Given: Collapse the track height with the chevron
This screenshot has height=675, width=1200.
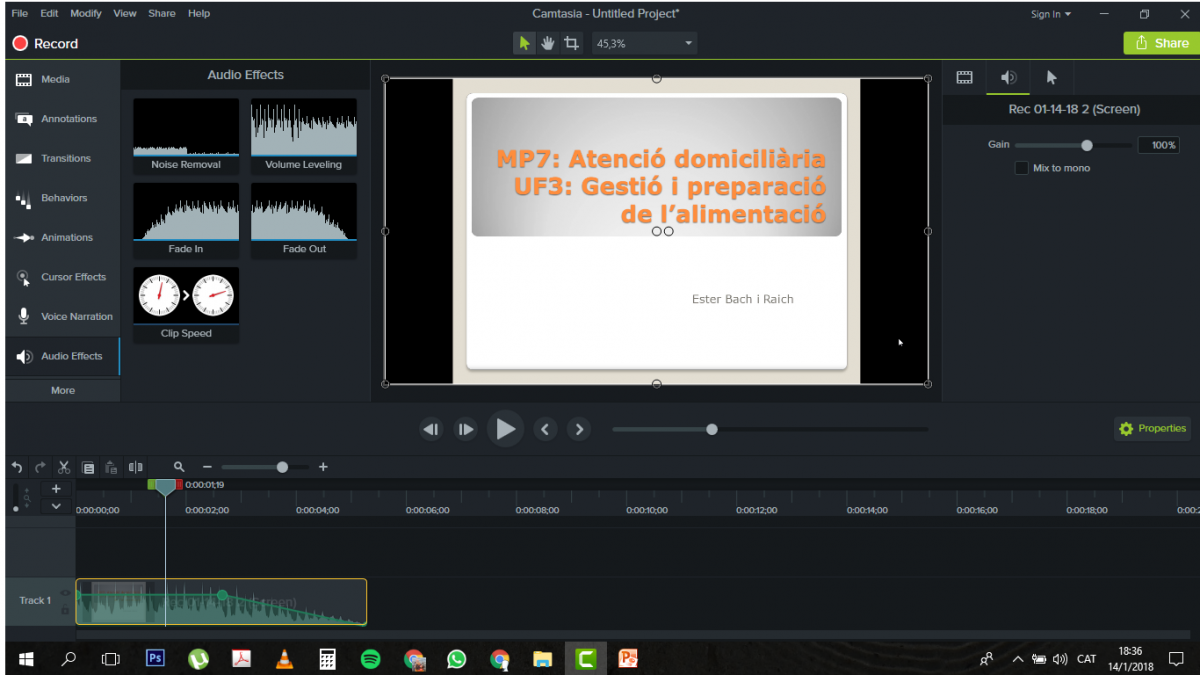Looking at the screenshot, I should [56, 507].
